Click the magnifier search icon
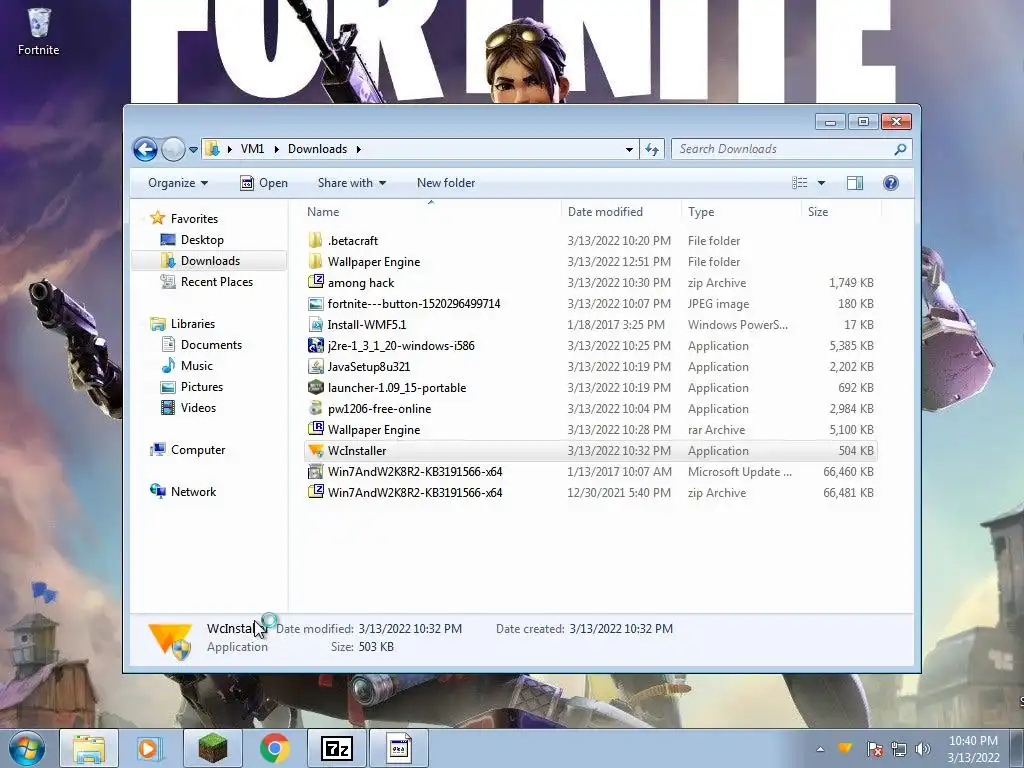The image size is (1024, 768). point(900,149)
